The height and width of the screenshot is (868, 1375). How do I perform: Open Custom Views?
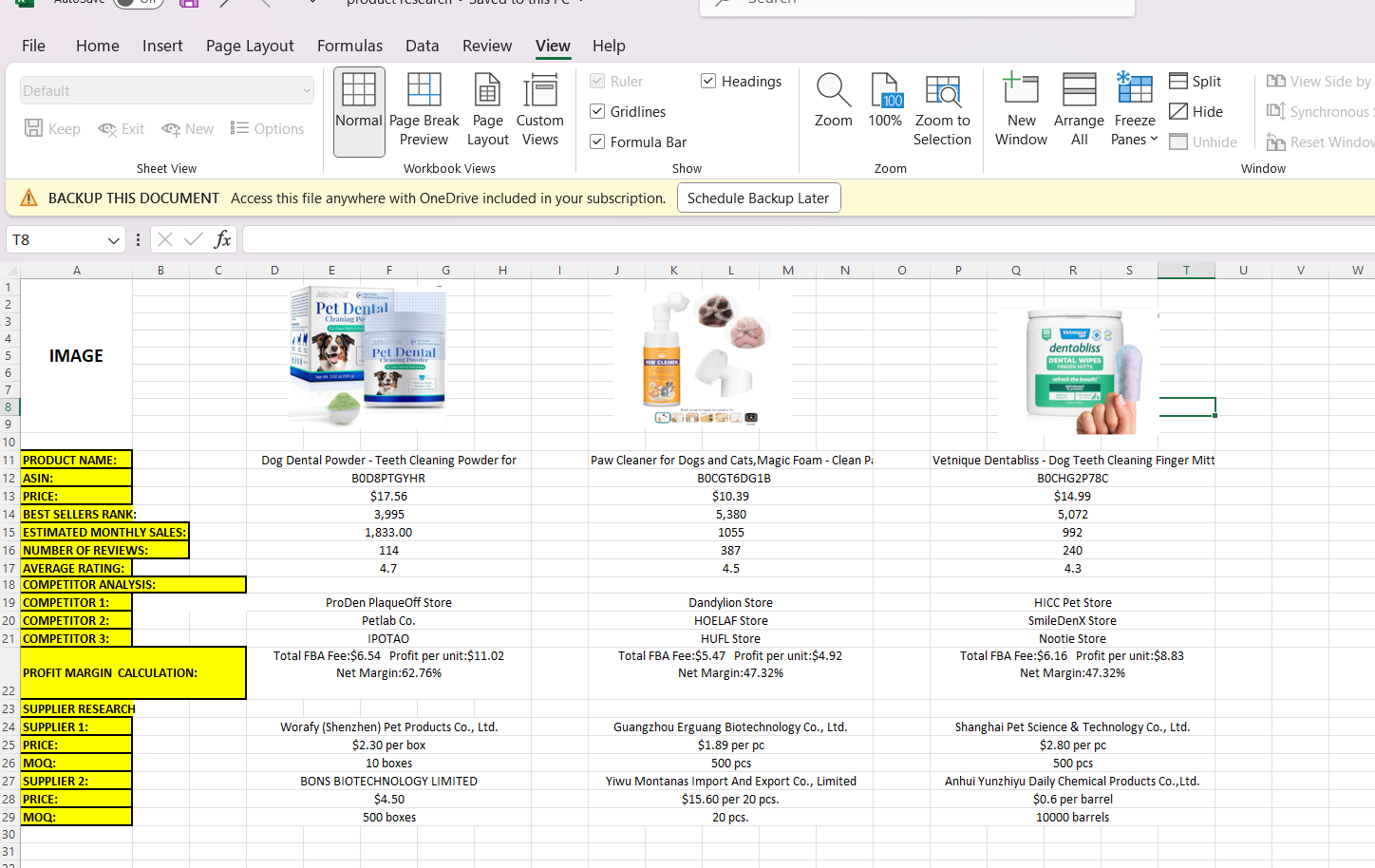(540, 111)
